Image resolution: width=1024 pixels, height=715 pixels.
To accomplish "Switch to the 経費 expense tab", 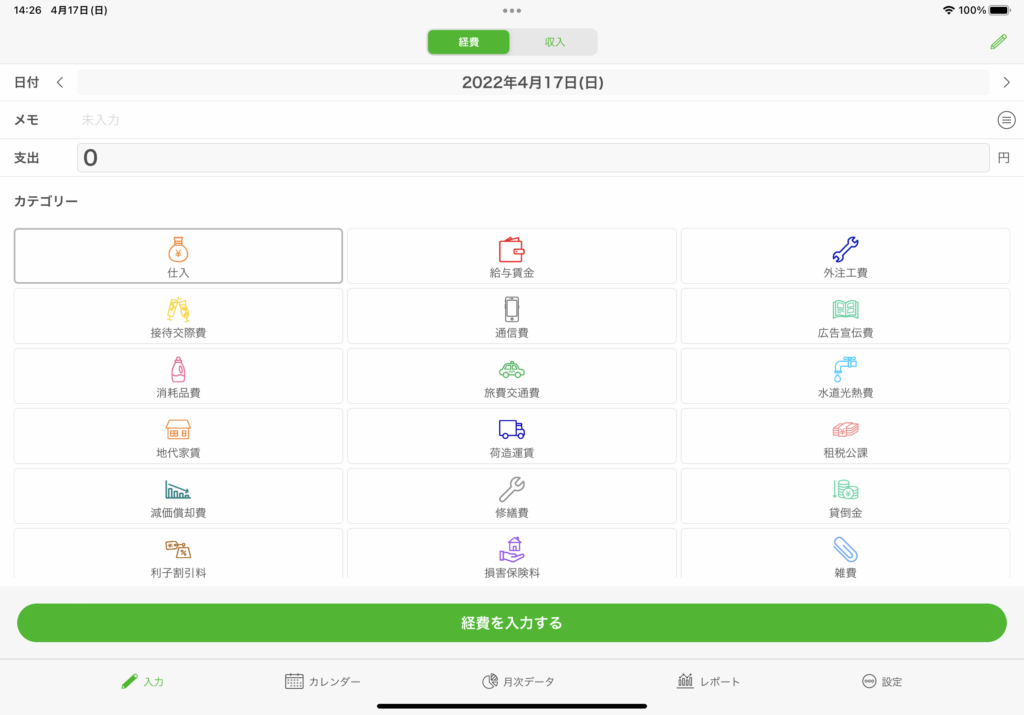I will 469,42.
